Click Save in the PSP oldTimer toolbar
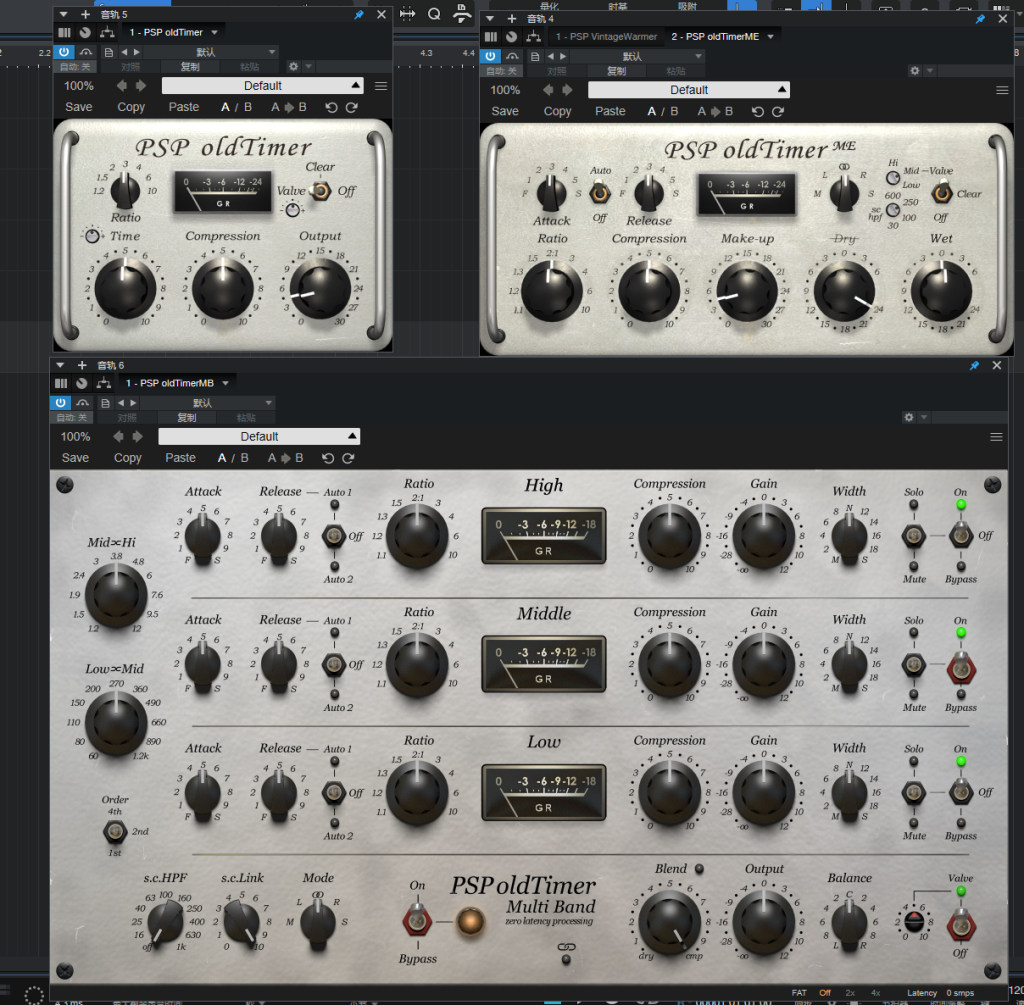Image resolution: width=1024 pixels, height=1005 pixels. 78,107
